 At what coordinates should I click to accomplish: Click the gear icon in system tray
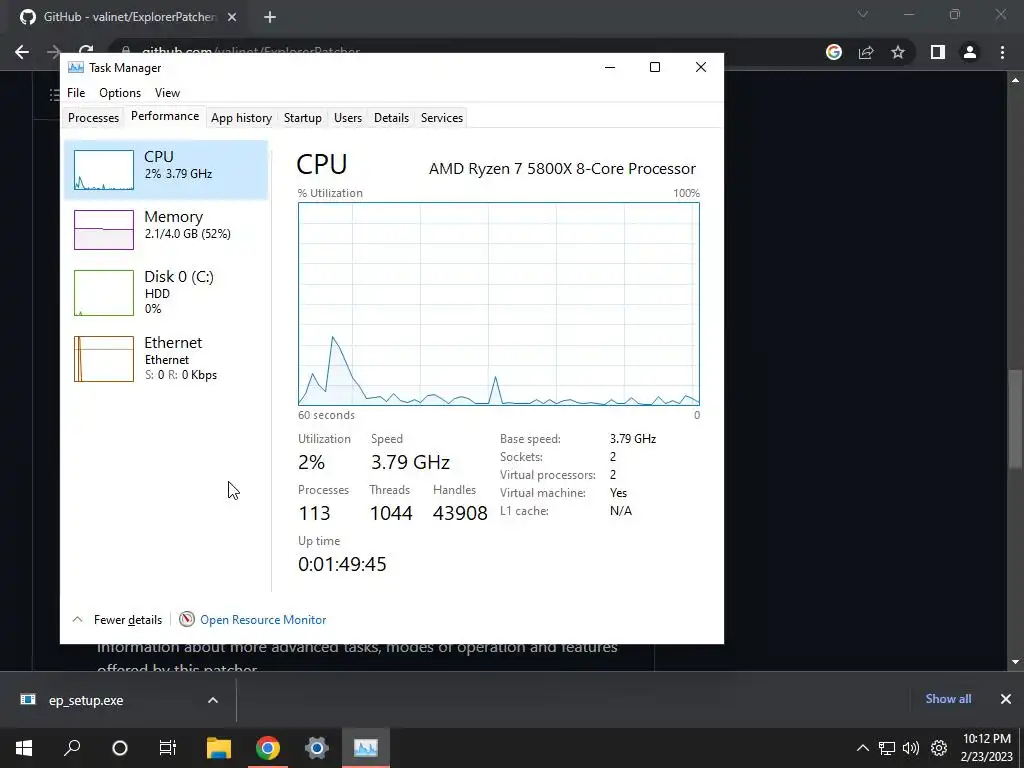(938, 748)
